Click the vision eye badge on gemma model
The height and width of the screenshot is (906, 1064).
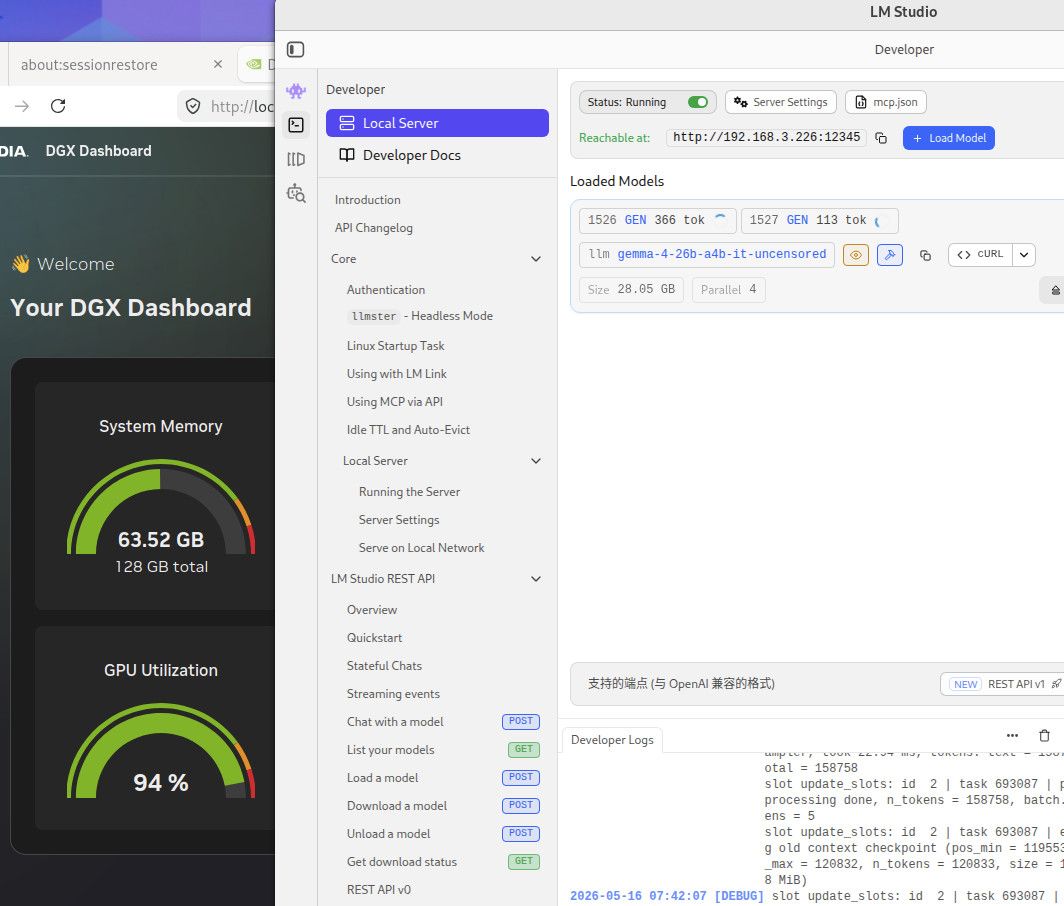click(856, 255)
